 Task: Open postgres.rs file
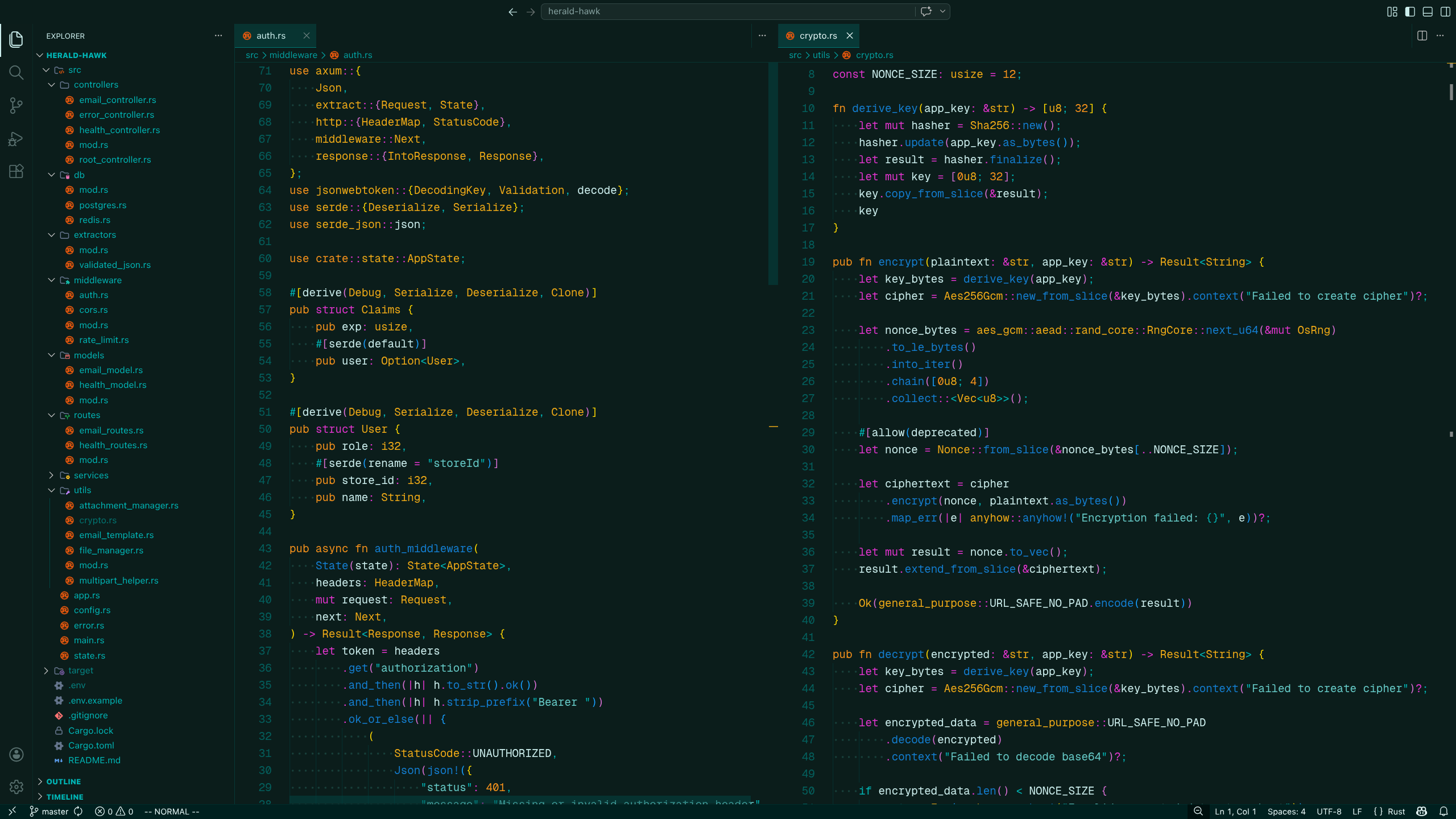102,205
